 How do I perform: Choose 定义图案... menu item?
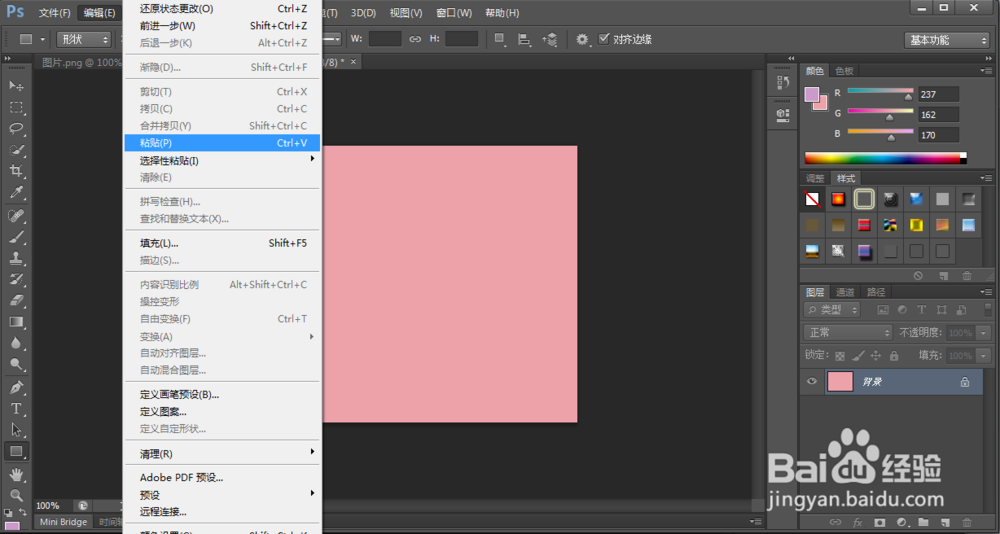tap(222, 412)
